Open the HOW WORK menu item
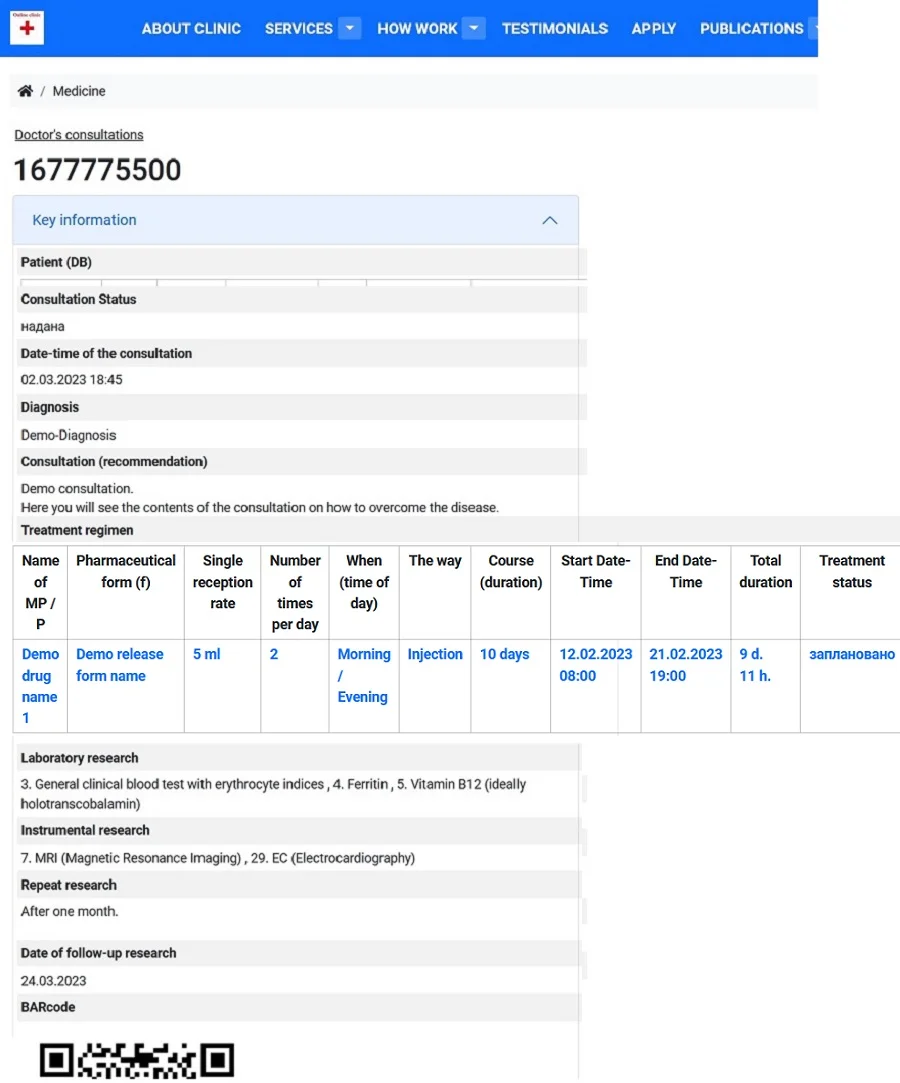900x1083 pixels. click(417, 28)
